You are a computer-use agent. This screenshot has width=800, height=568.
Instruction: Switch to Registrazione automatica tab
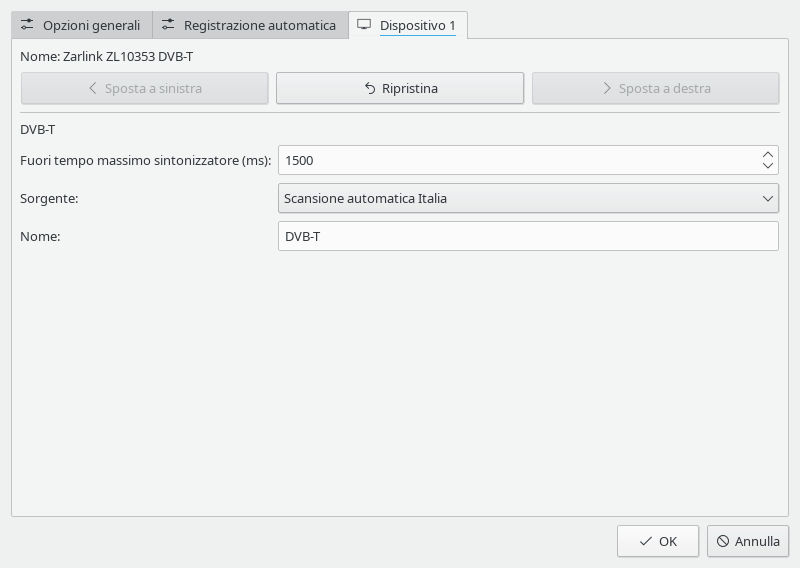(x=251, y=25)
